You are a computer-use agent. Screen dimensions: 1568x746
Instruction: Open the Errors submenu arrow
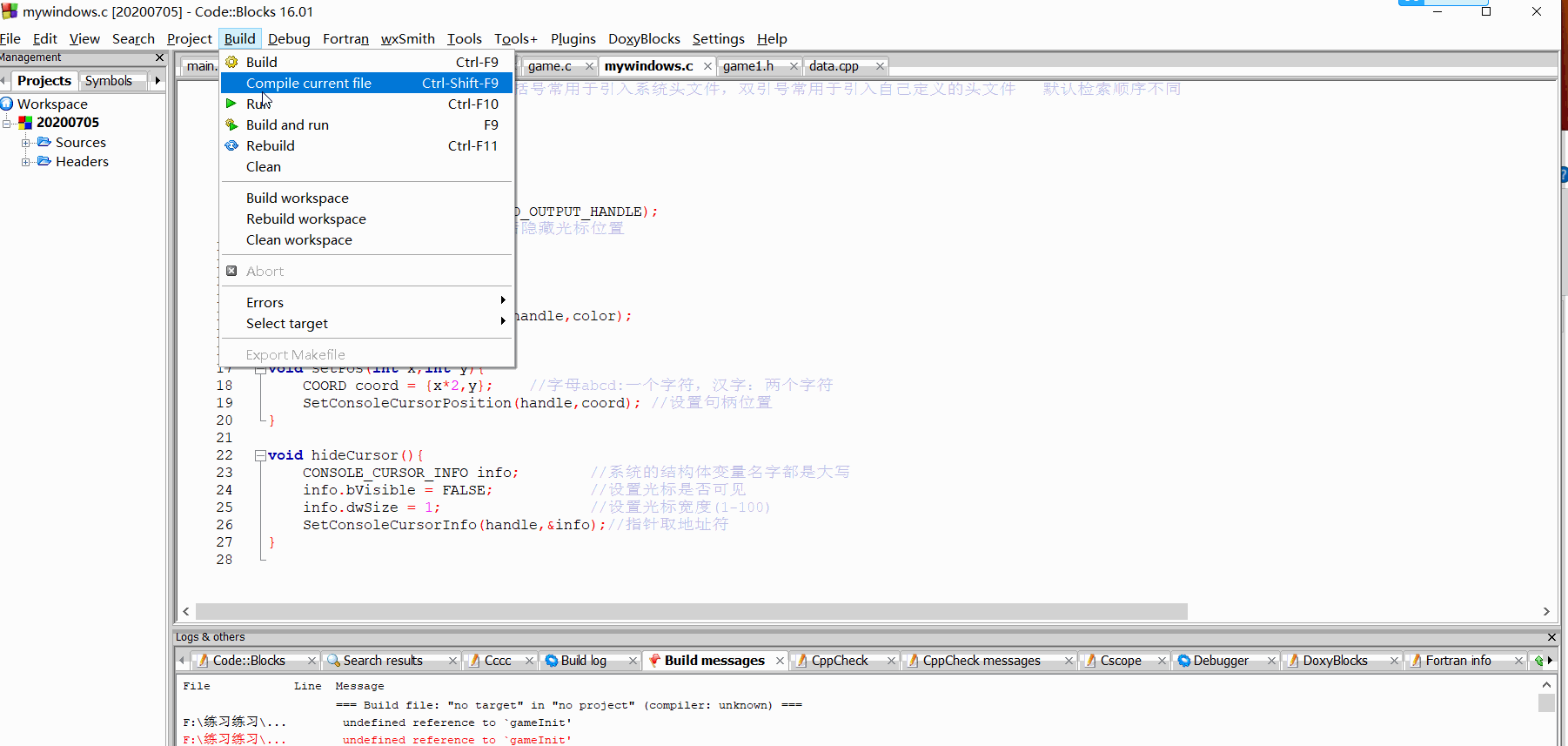click(x=503, y=300)
